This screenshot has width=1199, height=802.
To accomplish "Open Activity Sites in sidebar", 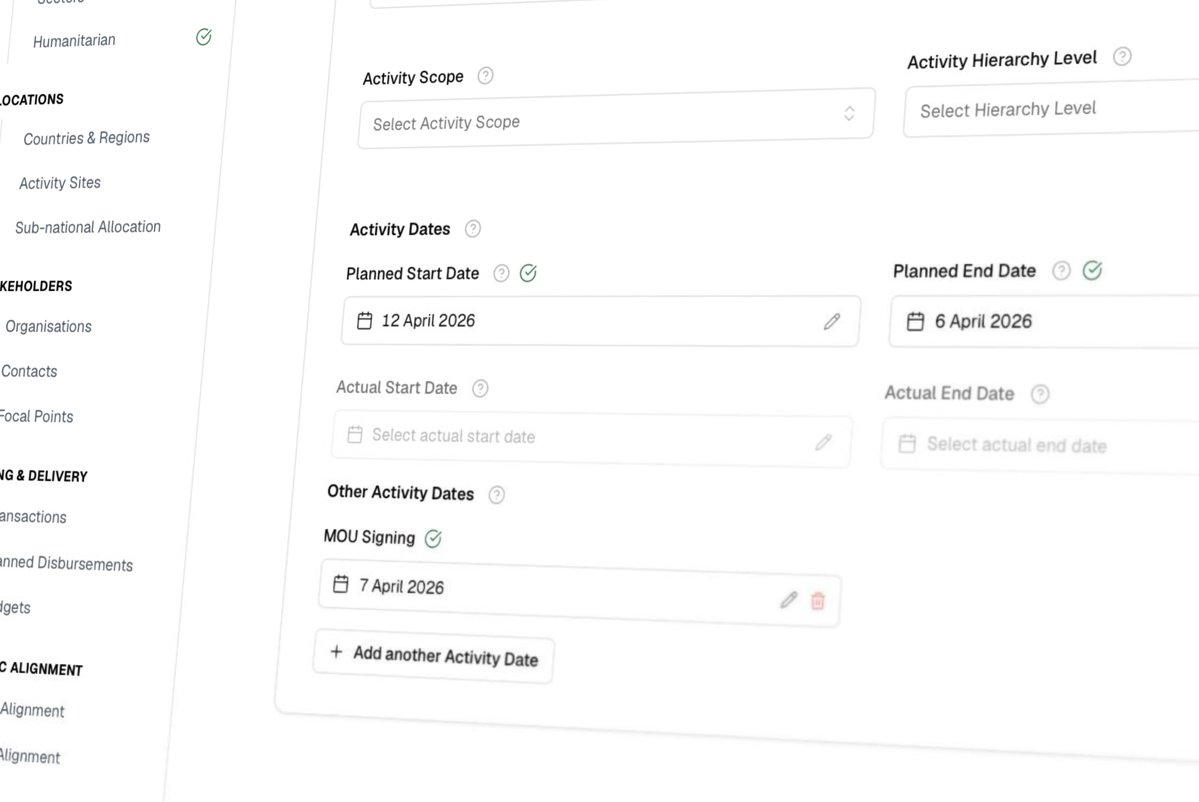I will click(60, 183).
